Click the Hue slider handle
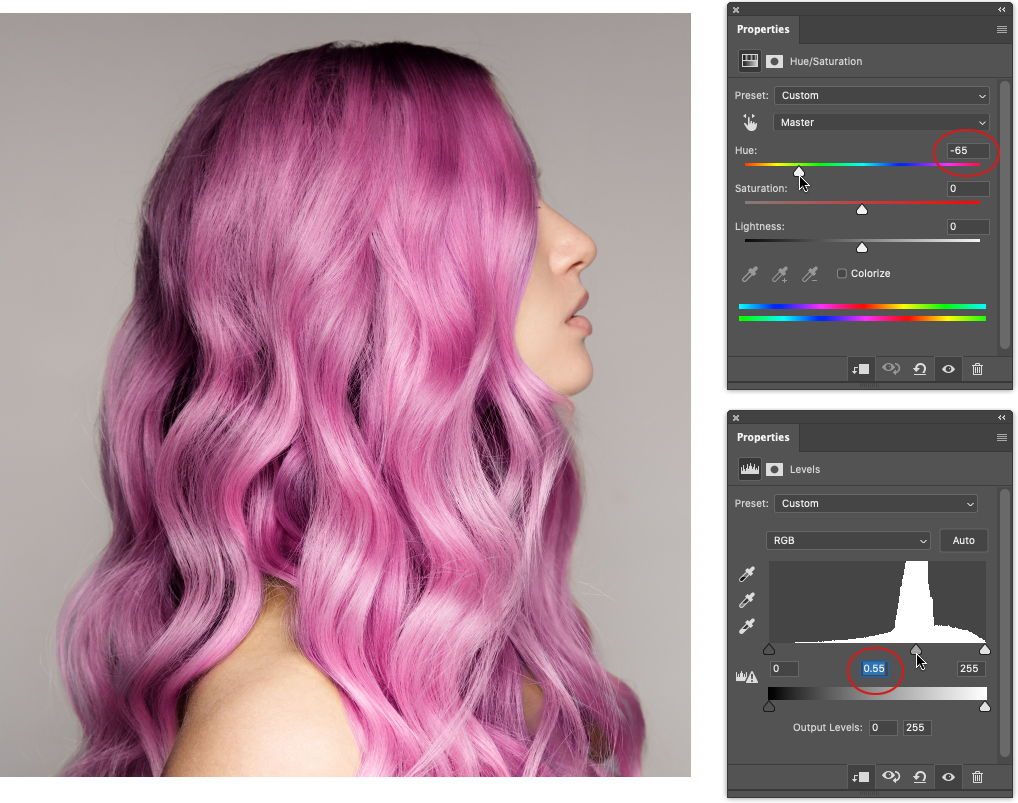This screenshot has width=1018, height=803. pos(799,171)
